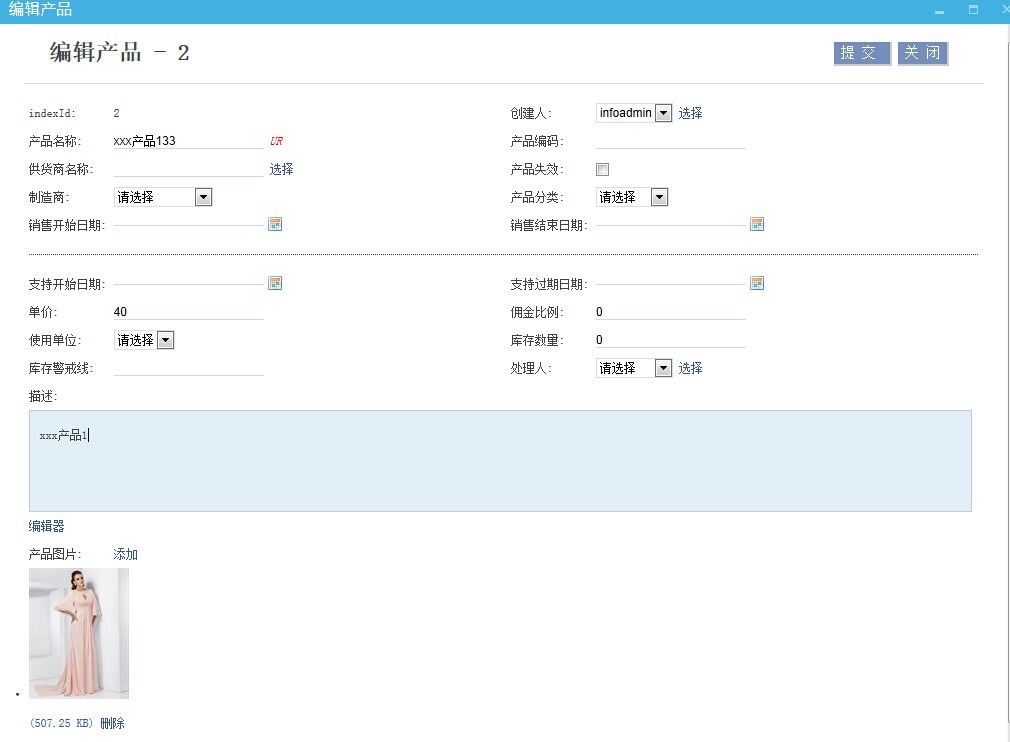The height and width of the screenshot is (742, 1010).
Task: Open calendar for 销售结束日期
Action: (x=757, y=224)
